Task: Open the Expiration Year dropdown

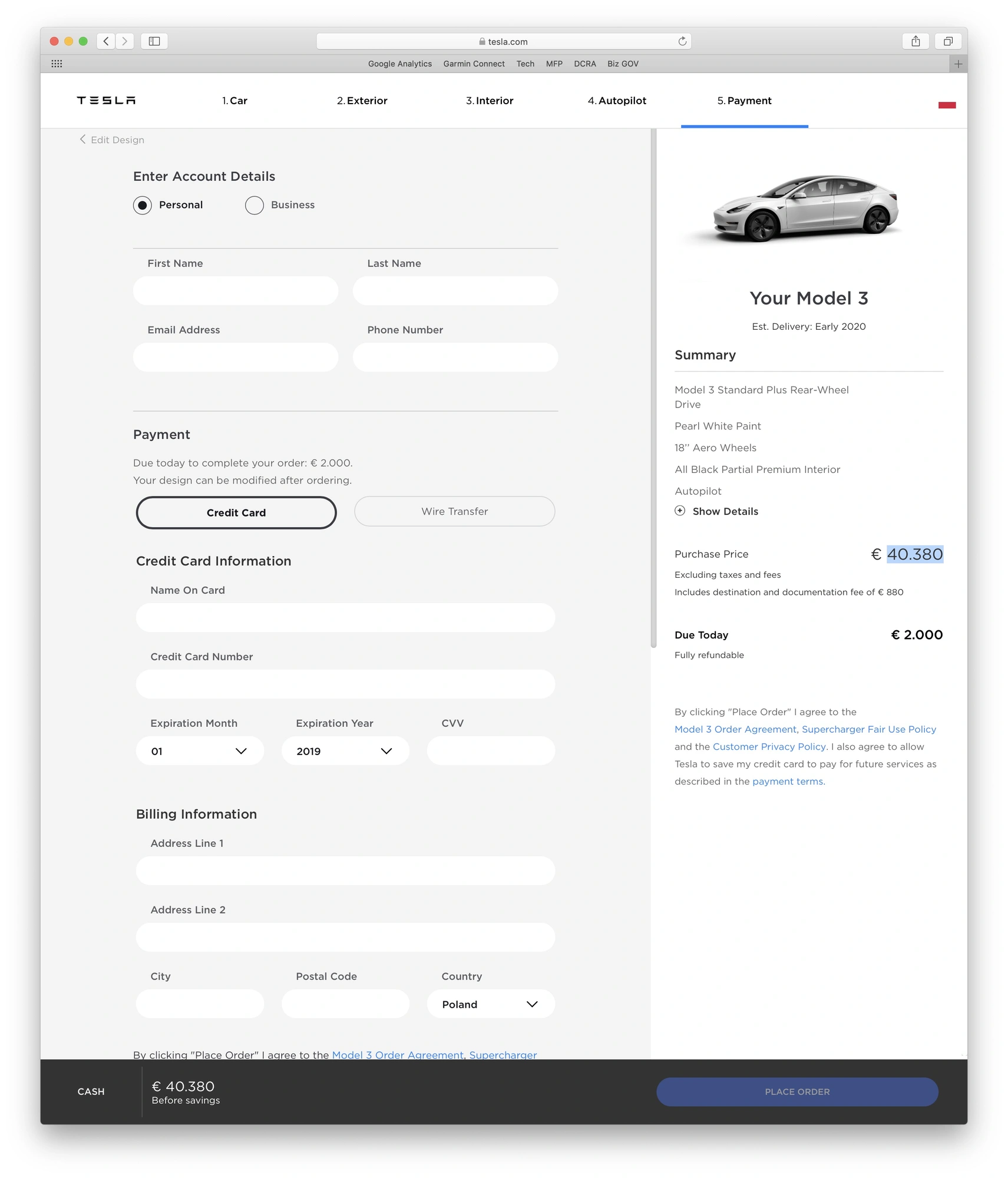Action: point(345,751)
